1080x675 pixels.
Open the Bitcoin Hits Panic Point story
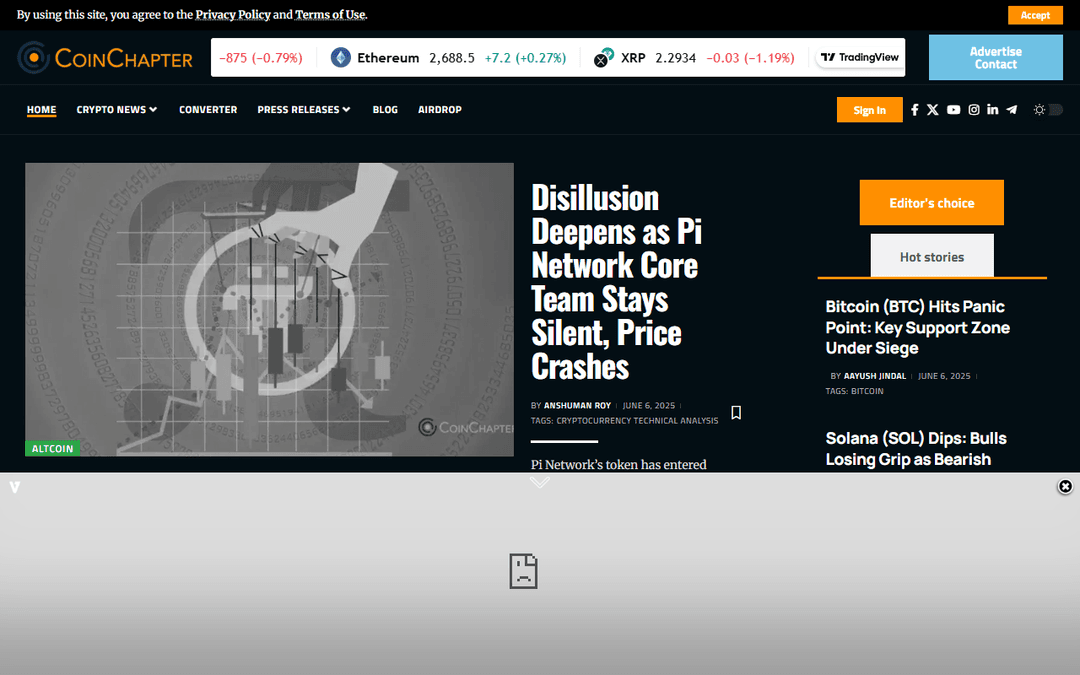917,327
